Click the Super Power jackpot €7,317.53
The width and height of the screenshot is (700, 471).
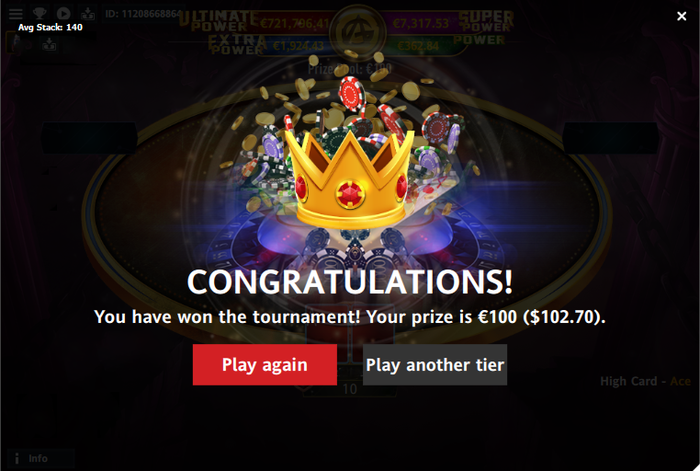pyautogui.click(x=421, y=23)
